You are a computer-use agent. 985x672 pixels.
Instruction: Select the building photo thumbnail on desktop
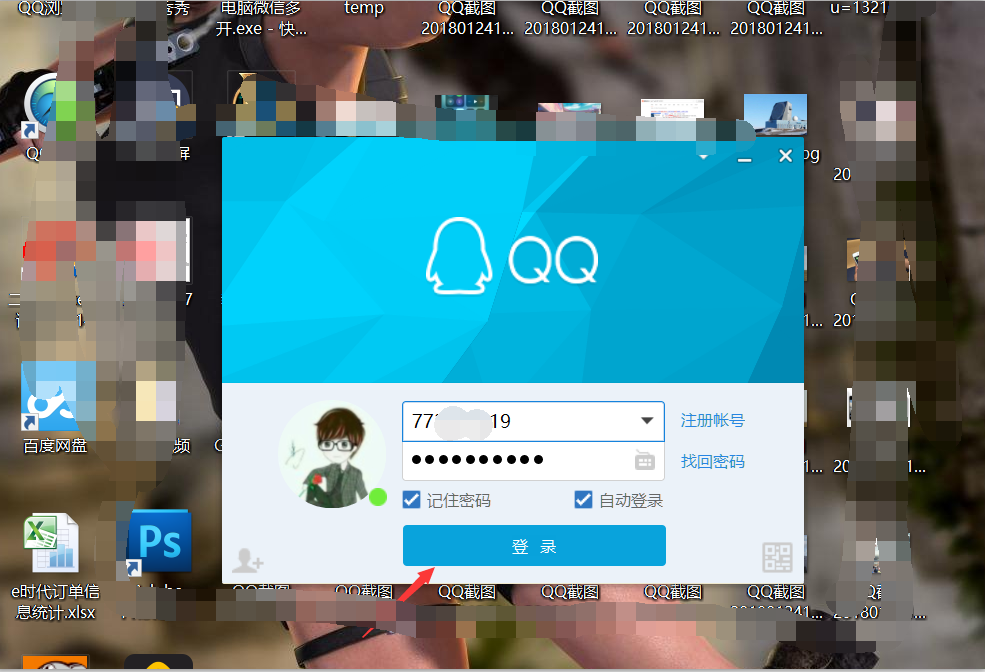tap(775, 114)
